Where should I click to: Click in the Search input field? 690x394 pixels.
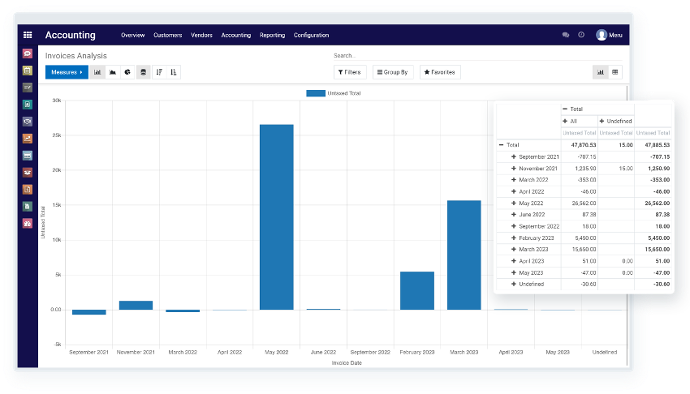[x=477, y=55]
